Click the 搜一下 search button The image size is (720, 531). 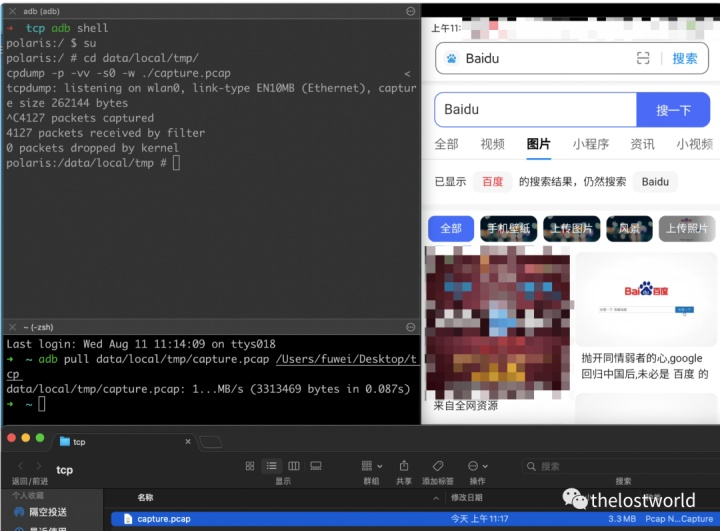click(673, 110)
